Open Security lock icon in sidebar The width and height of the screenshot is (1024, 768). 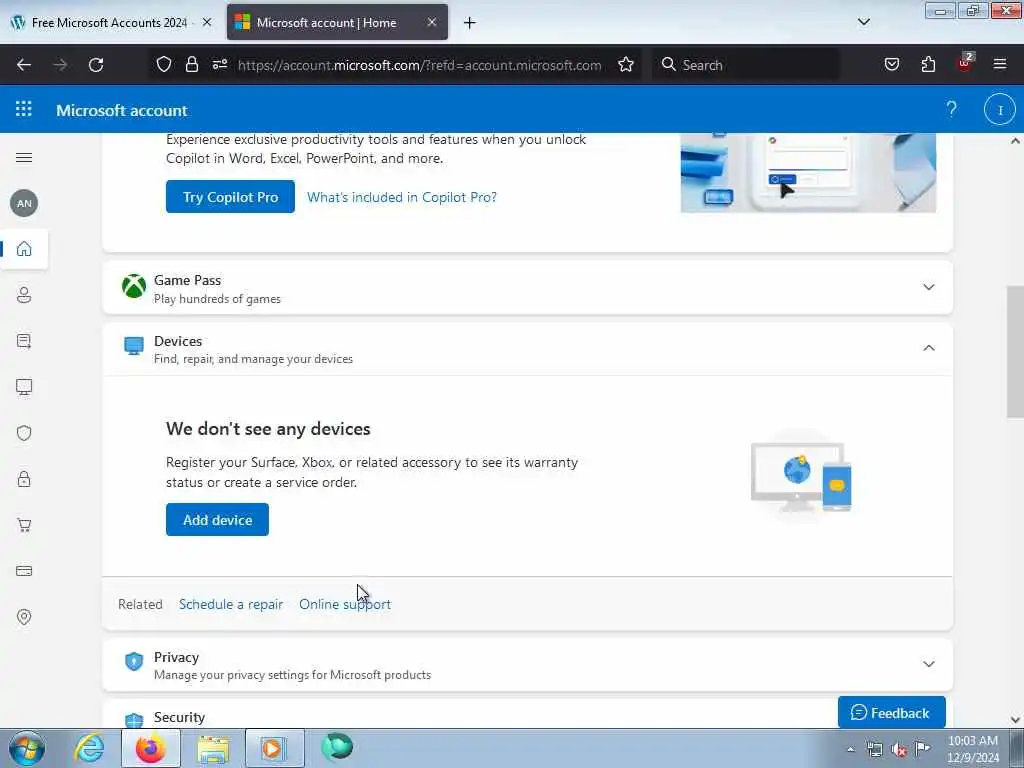[x=24, y=479]
